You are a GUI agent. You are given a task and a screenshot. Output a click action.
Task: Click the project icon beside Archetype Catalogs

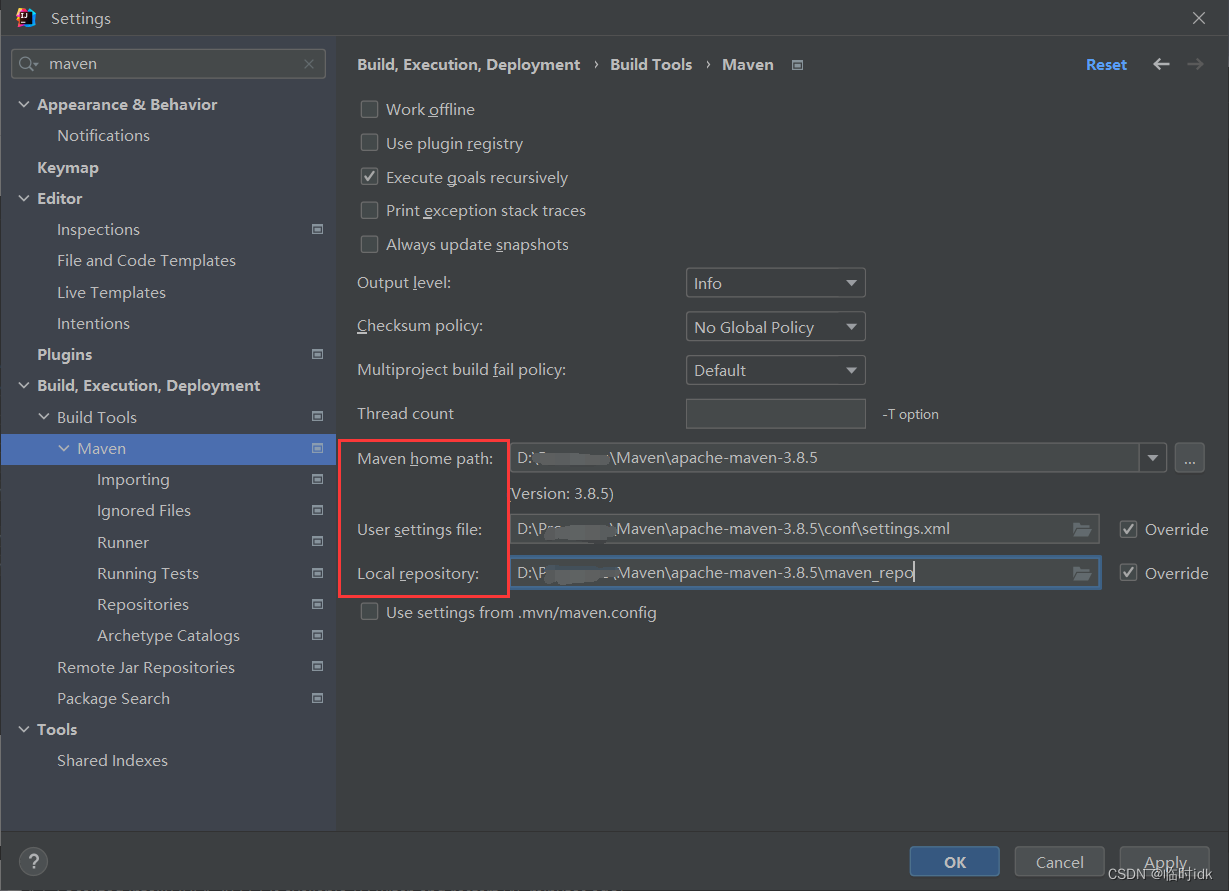tap(318, 636)
